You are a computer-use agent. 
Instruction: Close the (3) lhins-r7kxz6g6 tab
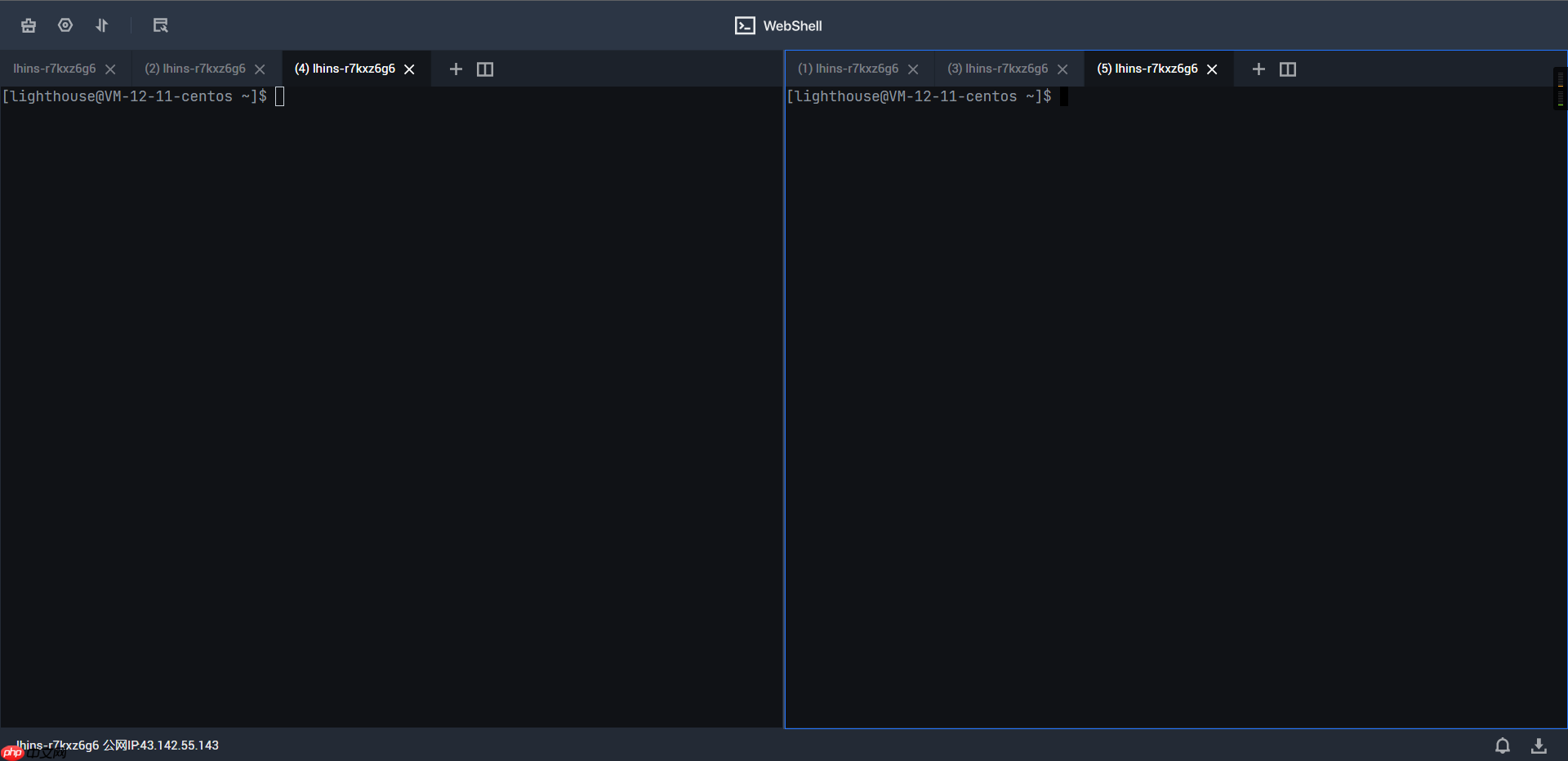1062,69
